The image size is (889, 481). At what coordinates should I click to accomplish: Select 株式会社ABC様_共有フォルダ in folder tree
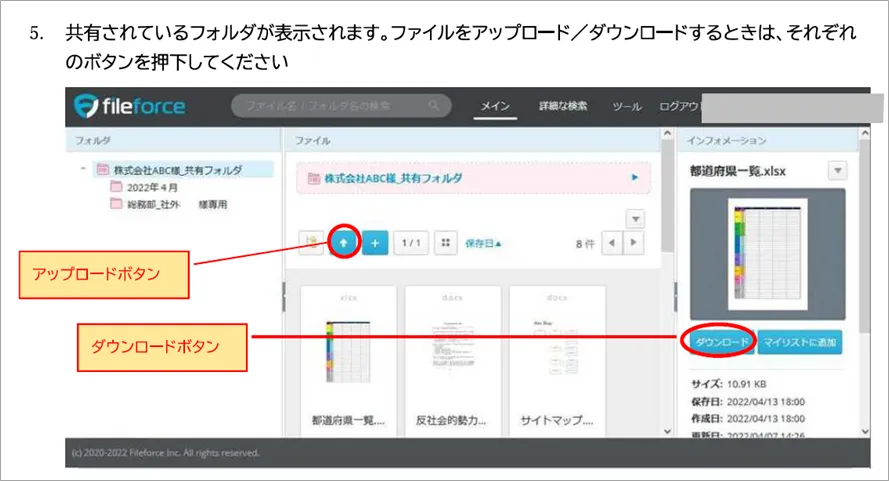[177, 170]
